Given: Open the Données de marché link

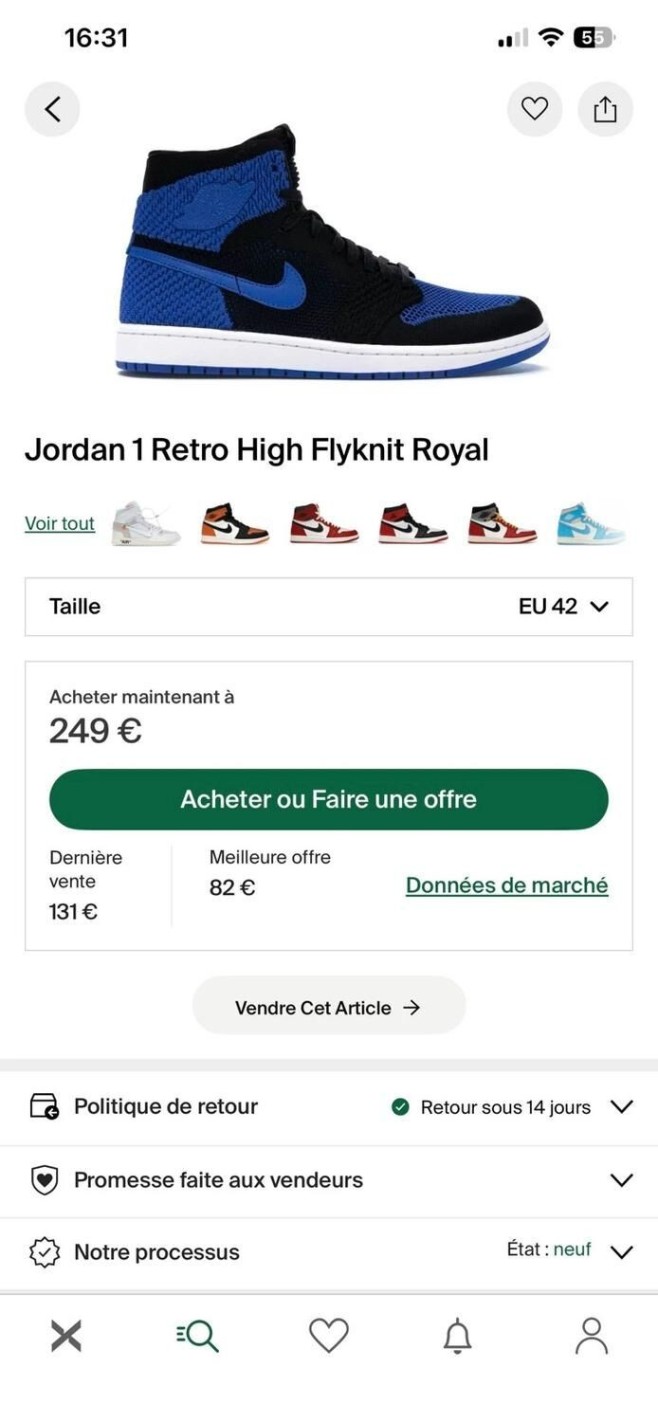Looking at the screenshot, I should tap(507, 885).
